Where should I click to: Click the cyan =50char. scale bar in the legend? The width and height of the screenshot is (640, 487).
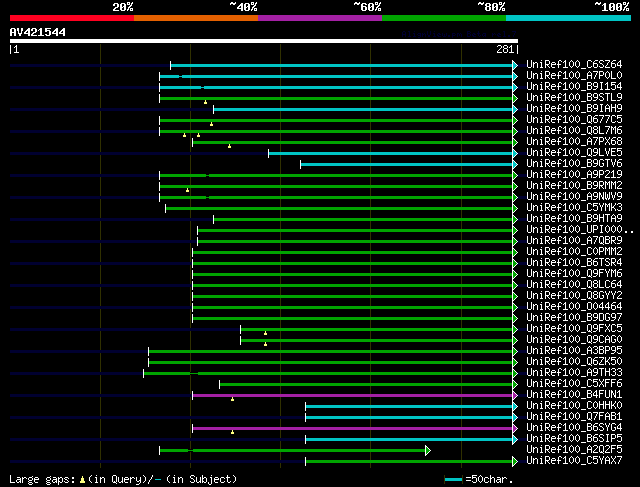tap(453, 479)
